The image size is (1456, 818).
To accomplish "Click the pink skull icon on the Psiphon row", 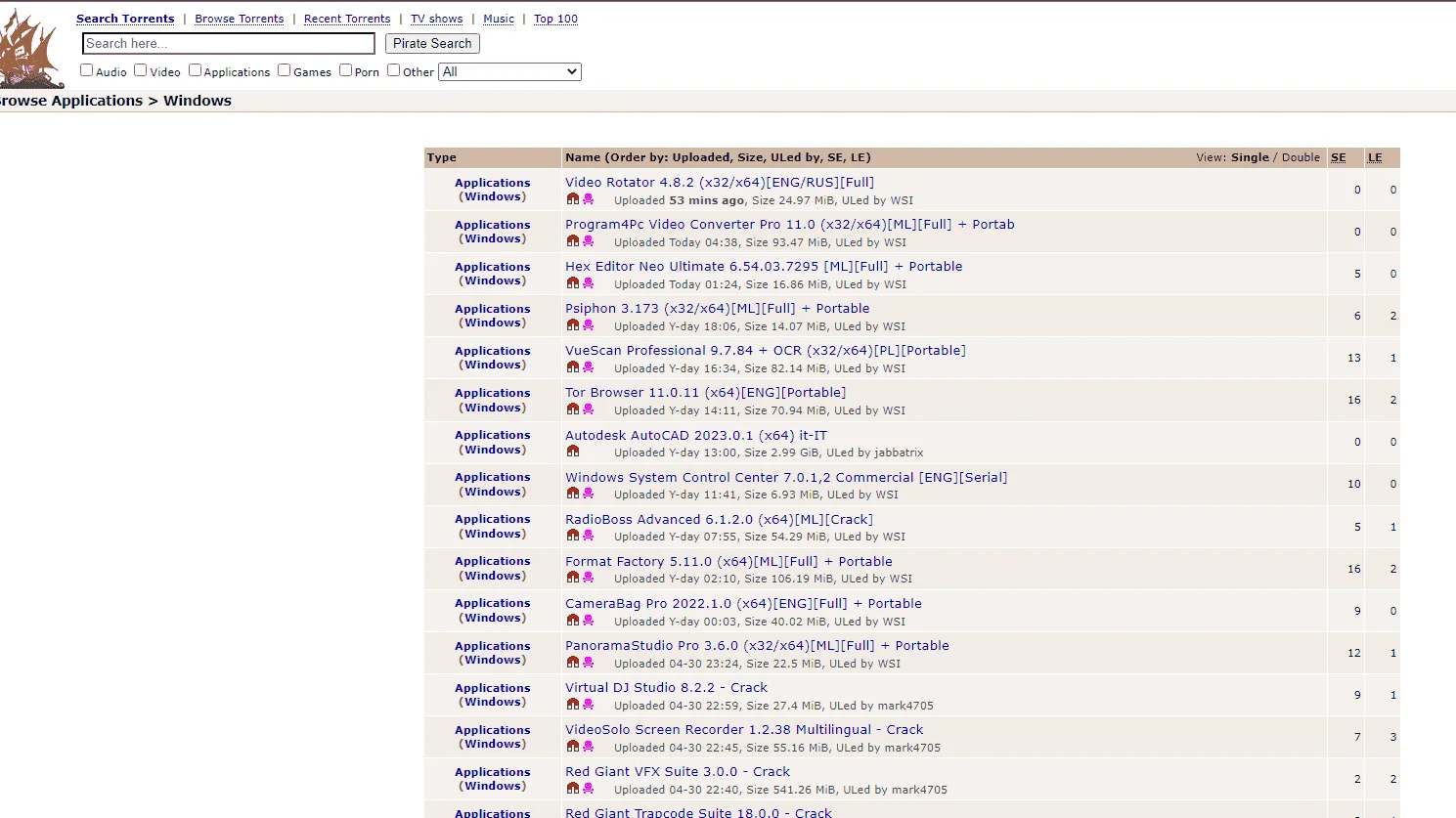I will pos(589,325).
